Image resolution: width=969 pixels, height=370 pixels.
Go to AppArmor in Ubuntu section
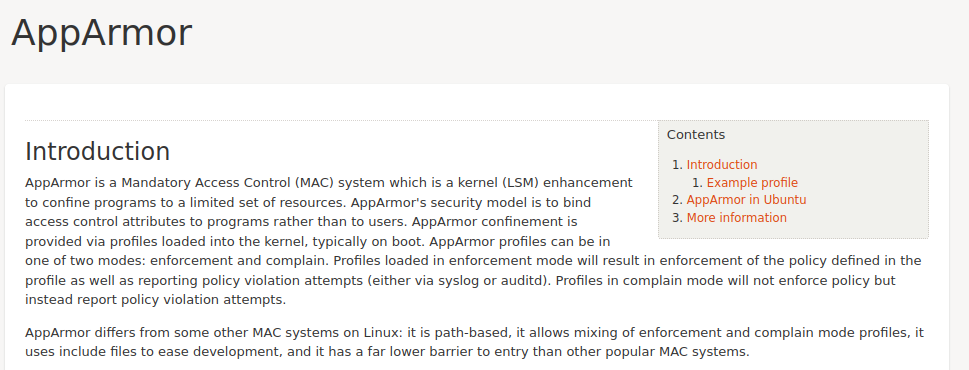click(x=746, y=200)
